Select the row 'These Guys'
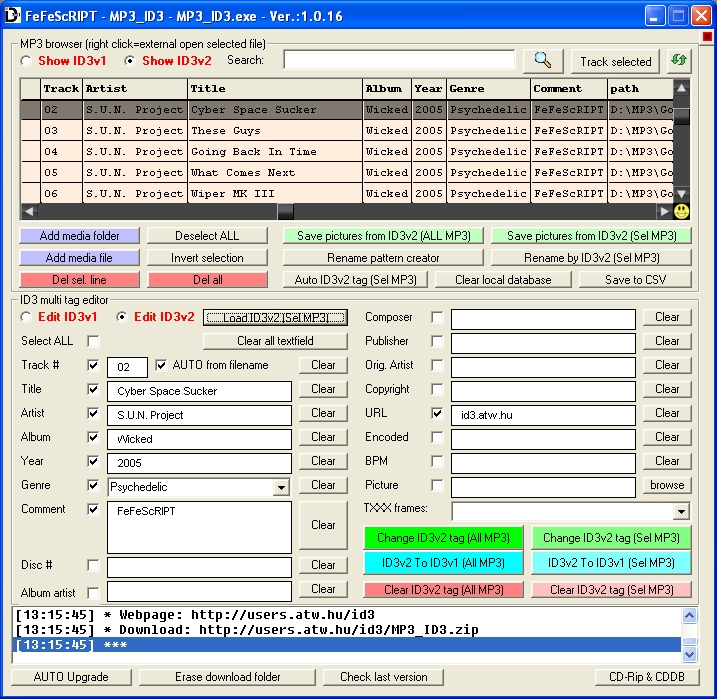 (x=347, y=131)
